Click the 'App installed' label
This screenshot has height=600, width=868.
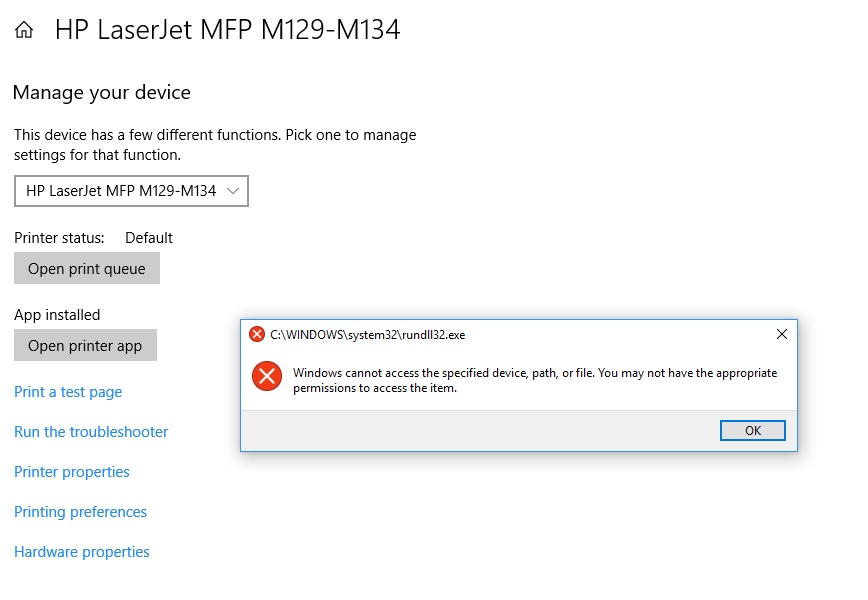click(57, 315)
